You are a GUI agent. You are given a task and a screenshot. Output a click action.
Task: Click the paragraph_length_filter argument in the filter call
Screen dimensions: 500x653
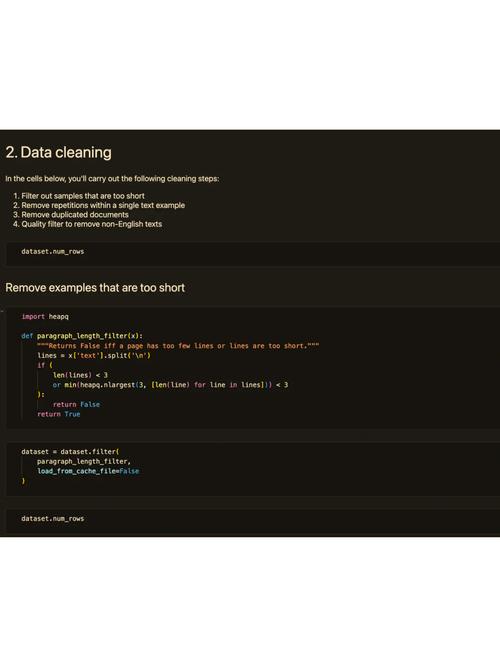pyautogui.click(x=84, y=461)
